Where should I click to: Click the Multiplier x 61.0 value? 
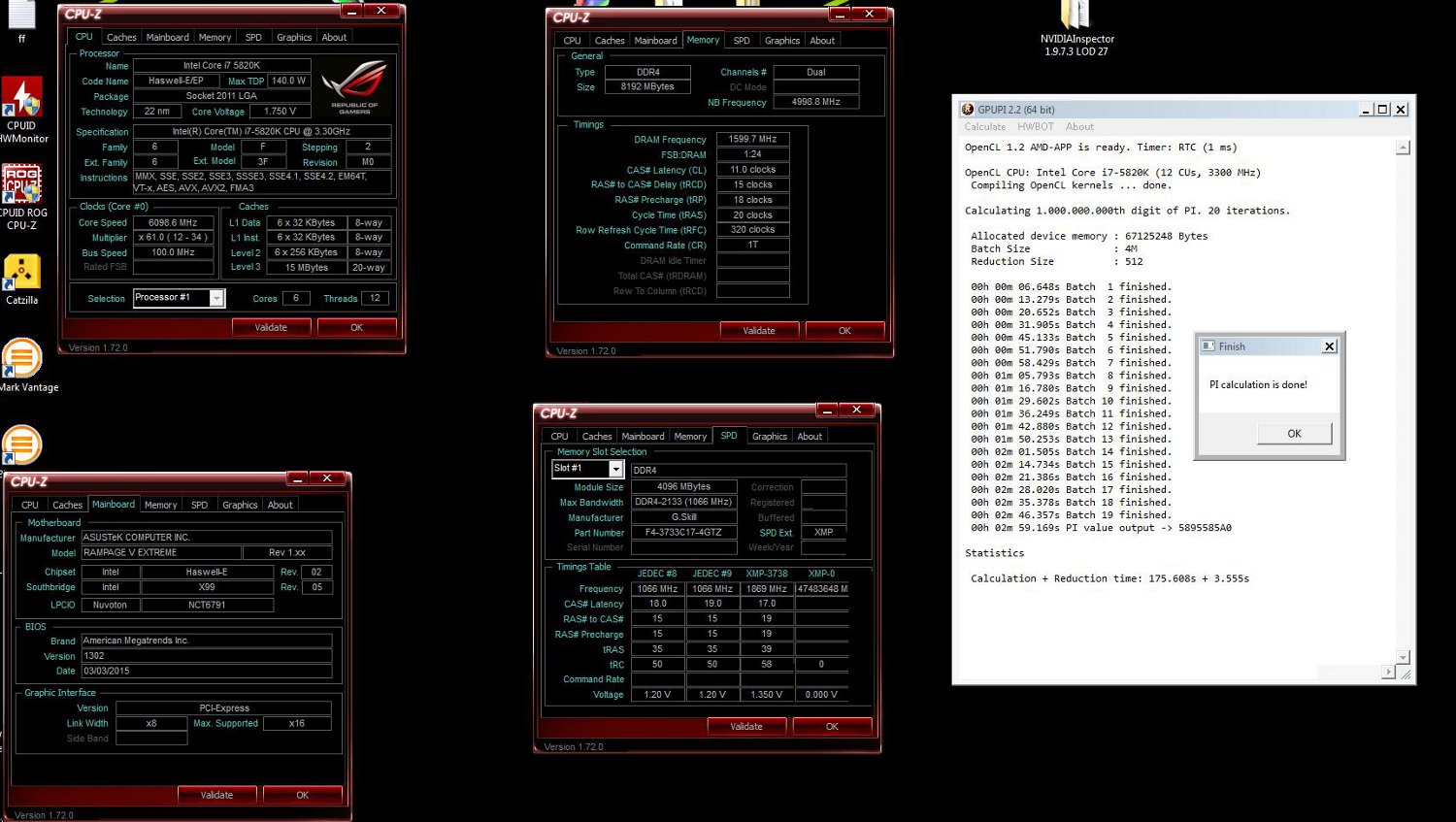(173, 237)
